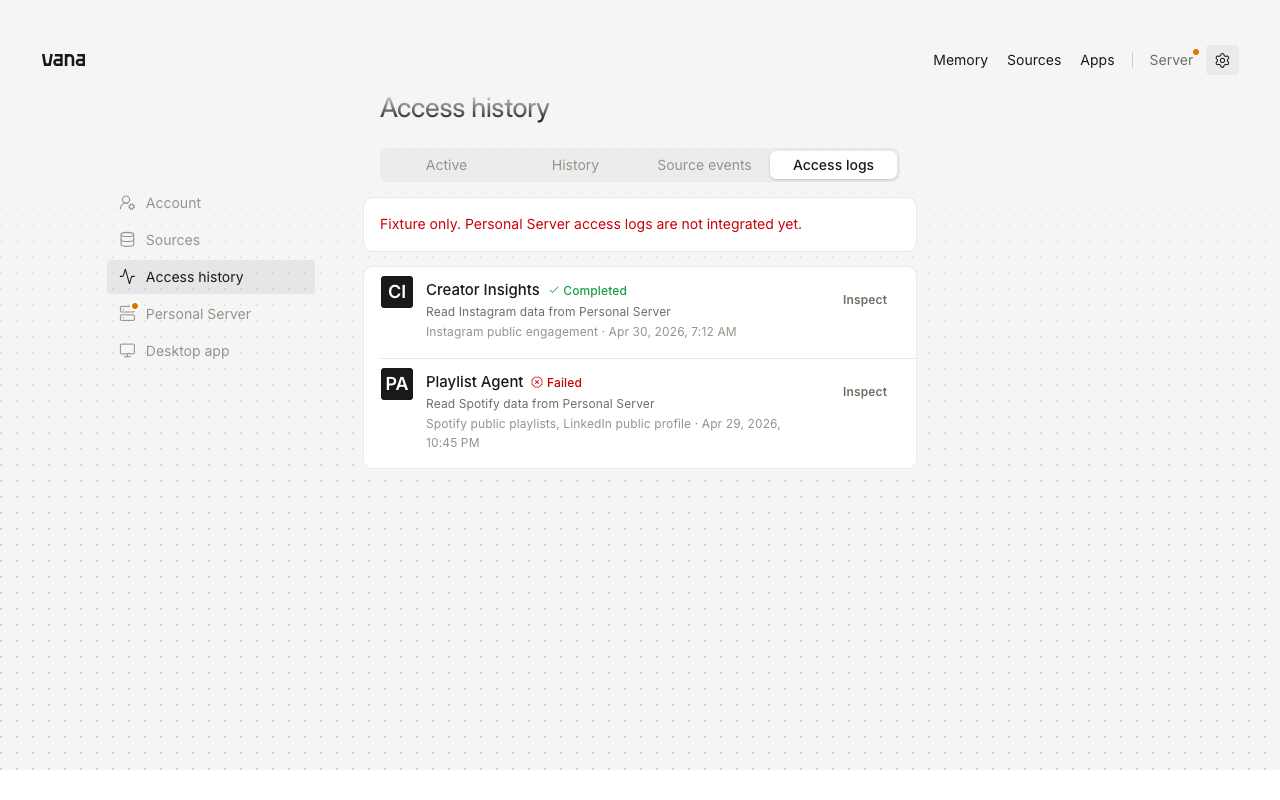Image resolution: width=1280 pixels, height=800 pixels.
Task: Open the settings gear icon
Action: point(1222,60)
